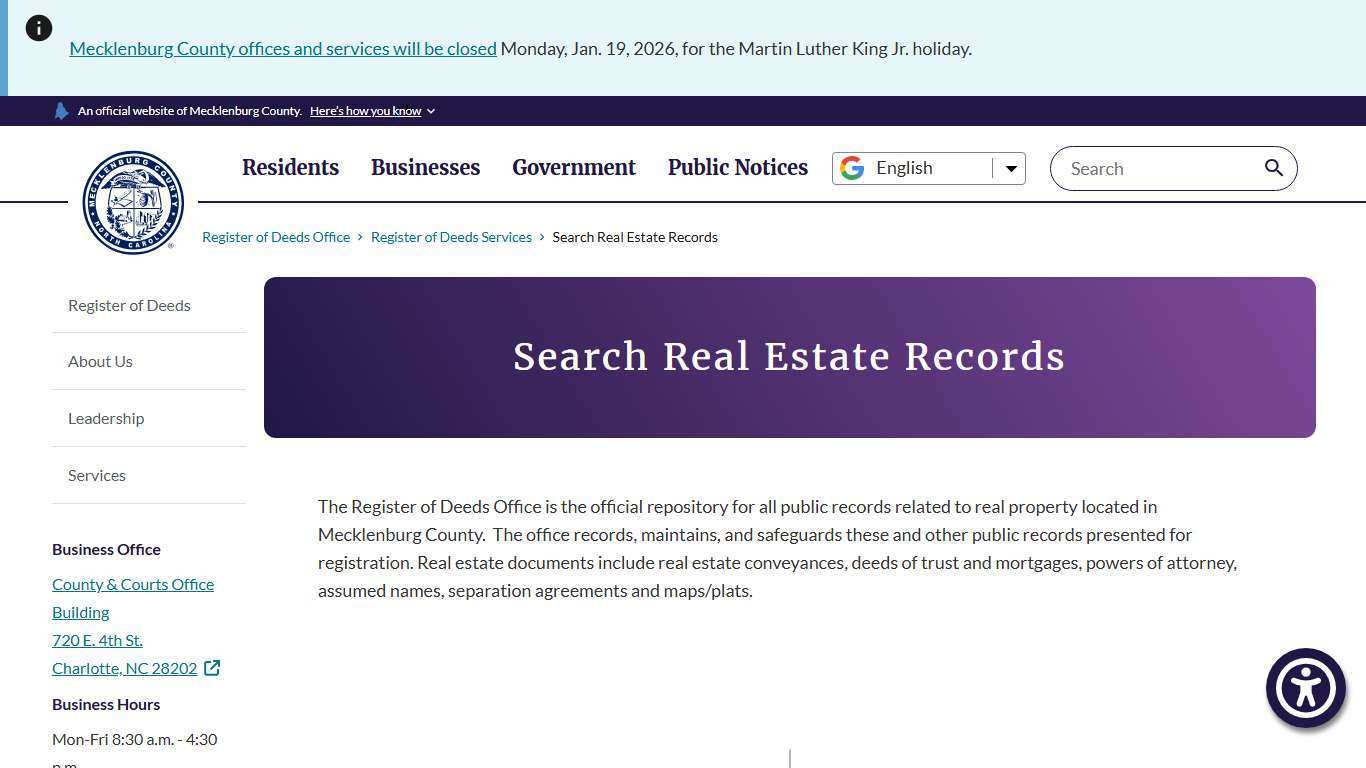Open the Public Notices menu
This screenshot has height=768, width=1366.
(x=737, y=167)
